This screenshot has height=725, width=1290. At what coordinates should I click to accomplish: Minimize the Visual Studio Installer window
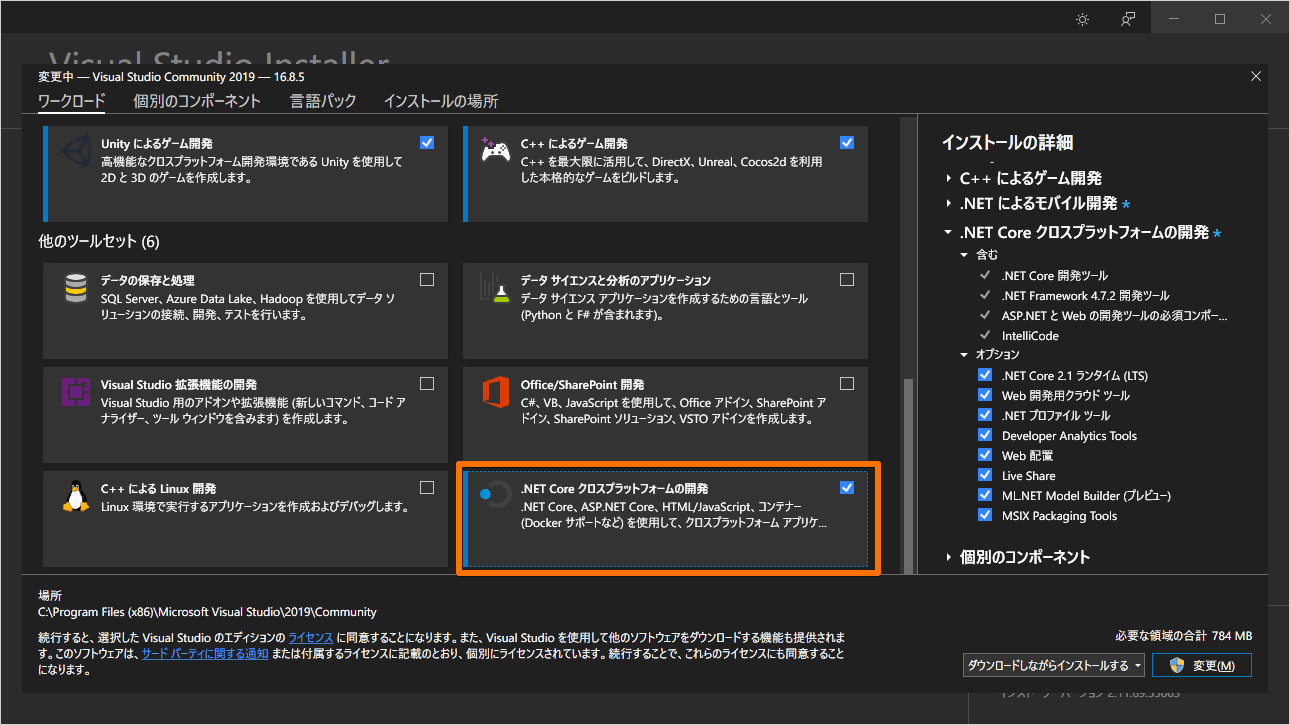coord(1174,19)
